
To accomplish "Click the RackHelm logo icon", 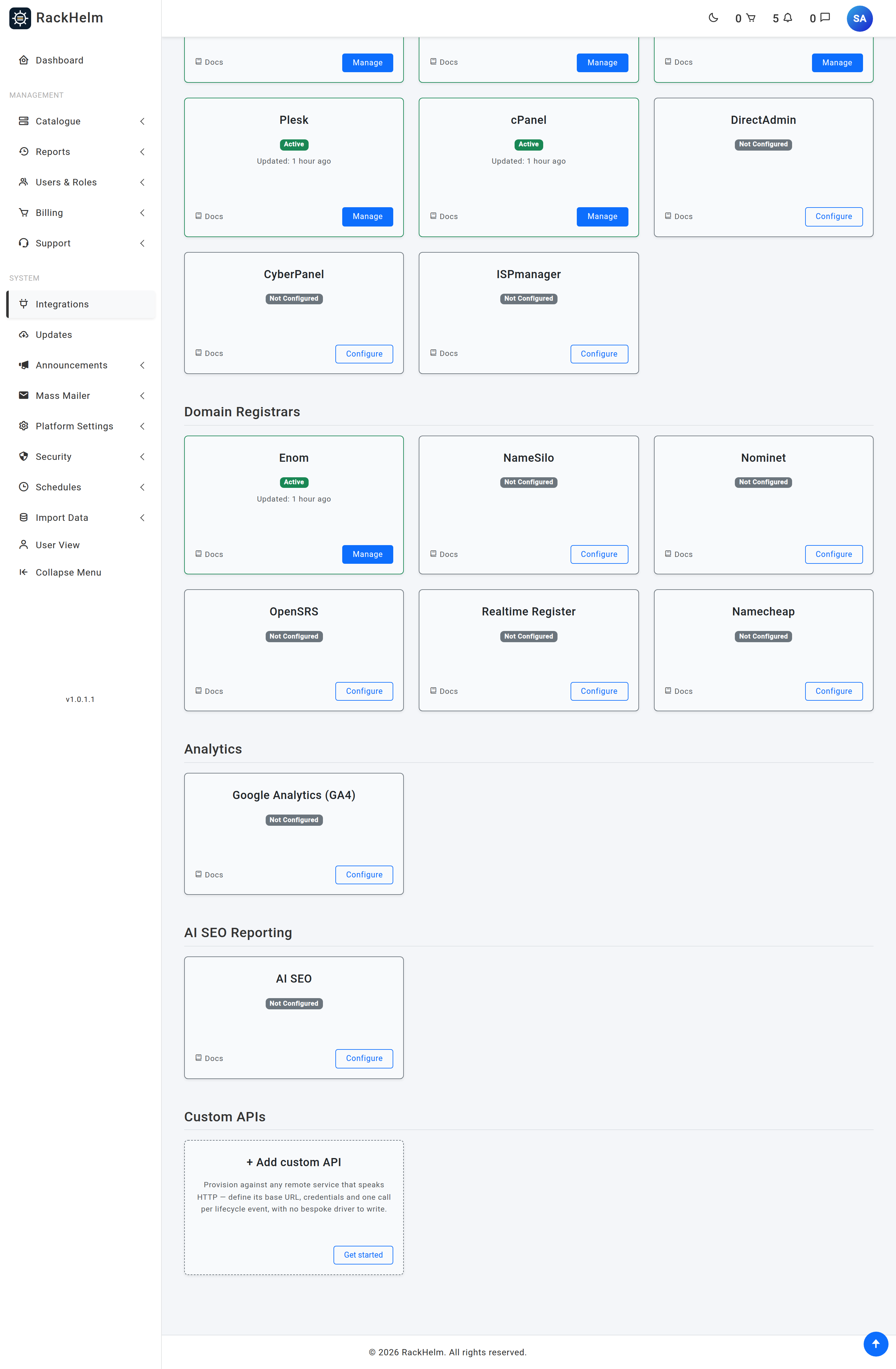I will [x=20, y=18].
